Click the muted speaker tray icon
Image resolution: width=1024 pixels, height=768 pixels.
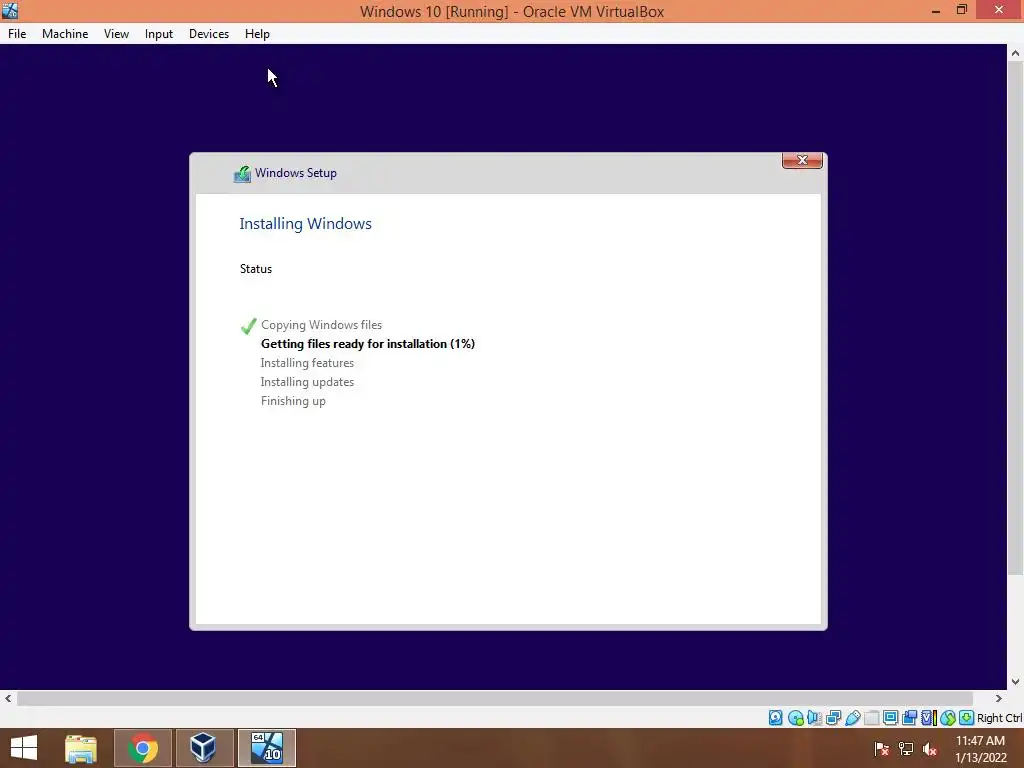[x=930, y=748]
